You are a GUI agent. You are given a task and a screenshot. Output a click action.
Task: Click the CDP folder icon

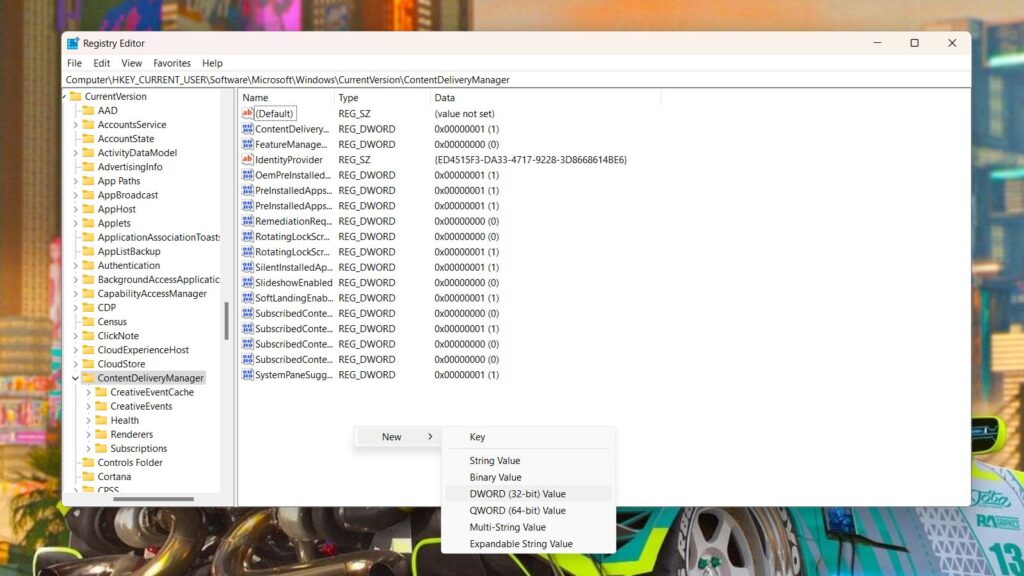(88, 308)
